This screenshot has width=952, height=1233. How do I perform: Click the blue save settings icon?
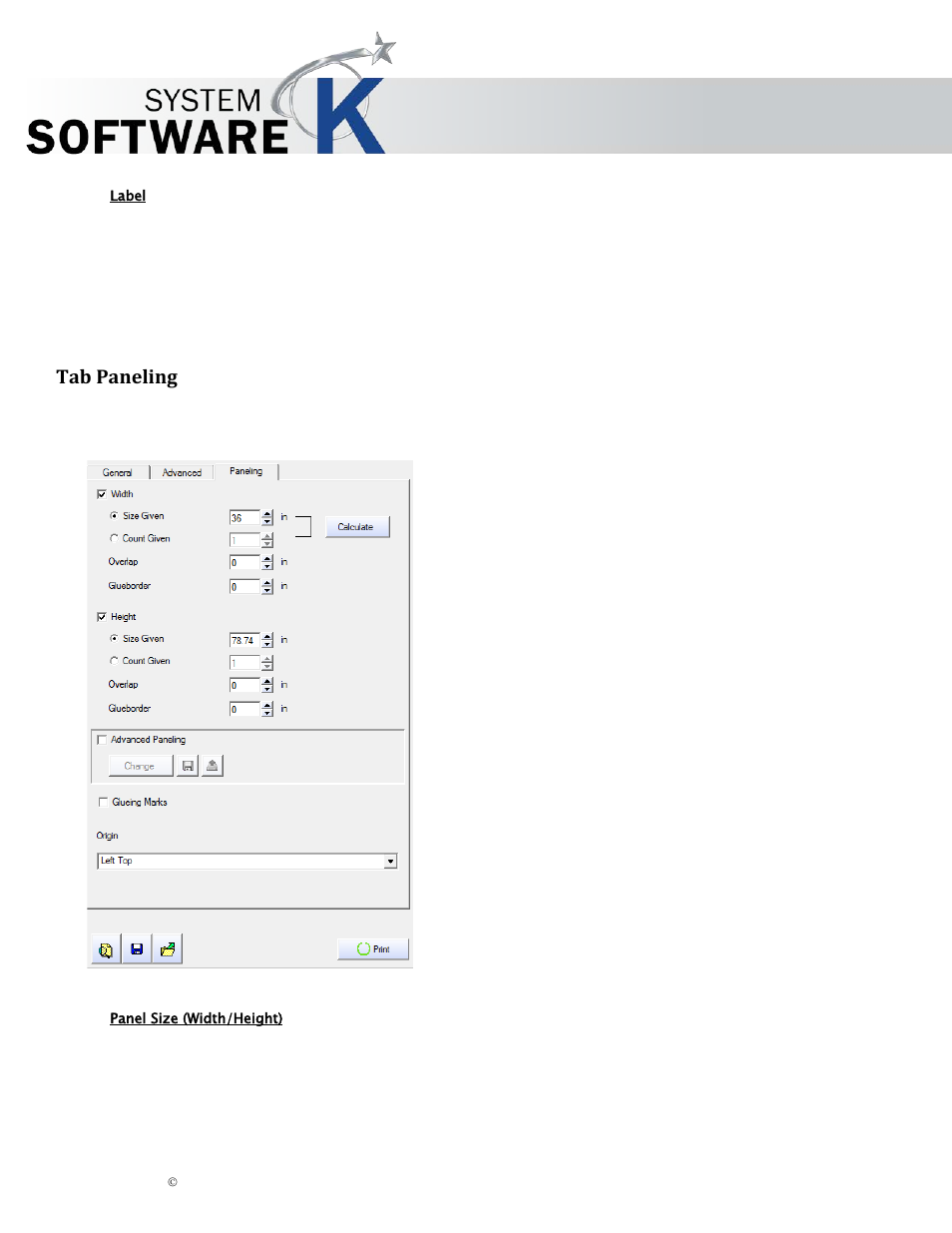(x=137, y=949)
